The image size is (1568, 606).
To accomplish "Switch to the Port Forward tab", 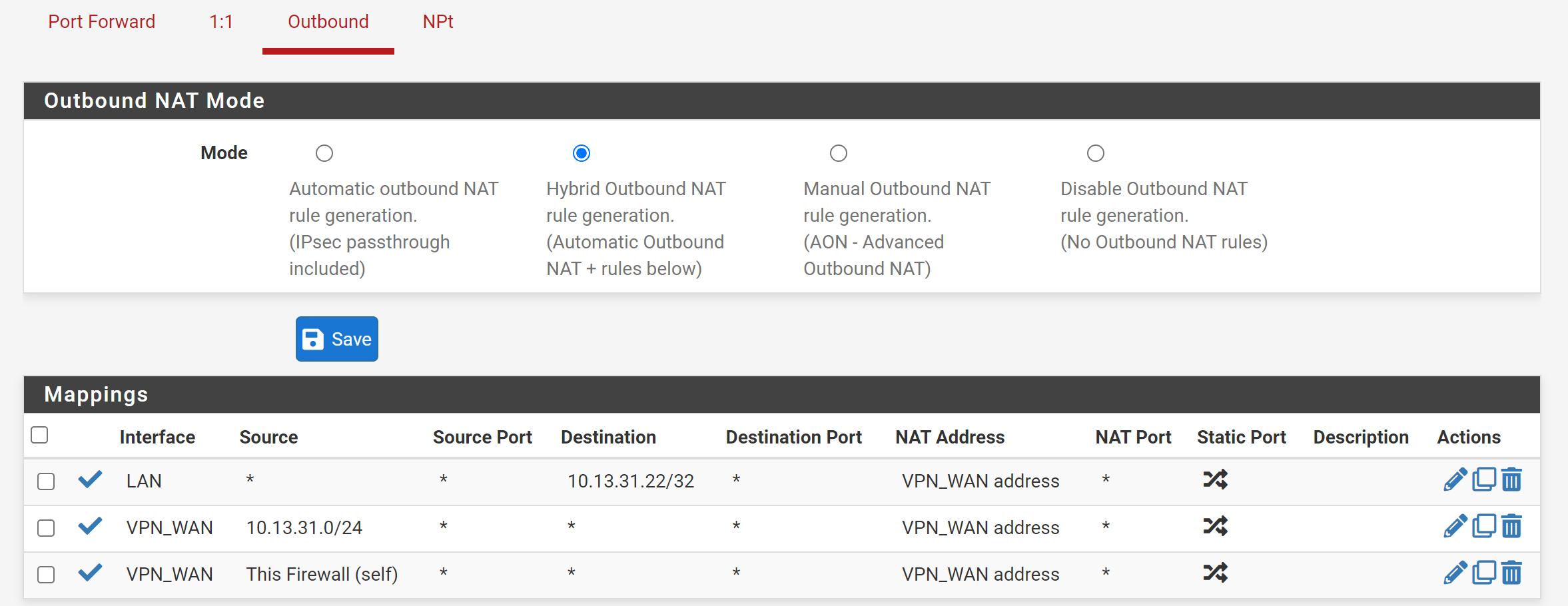I will click(x=102, y=22).
